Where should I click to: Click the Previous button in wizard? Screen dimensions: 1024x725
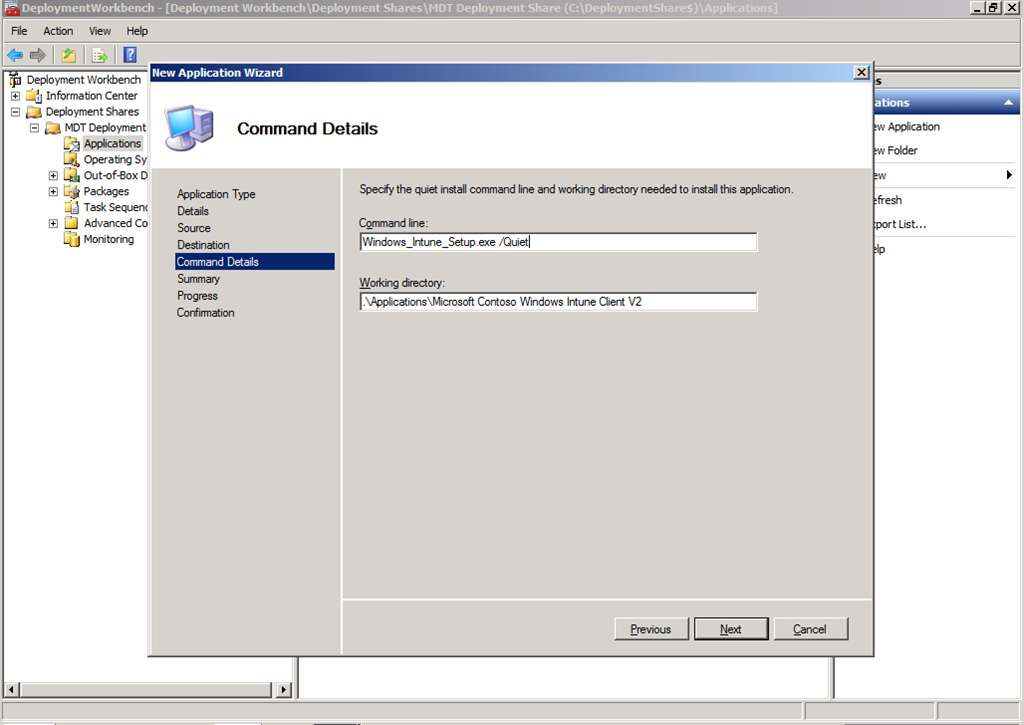pos(650,629)
